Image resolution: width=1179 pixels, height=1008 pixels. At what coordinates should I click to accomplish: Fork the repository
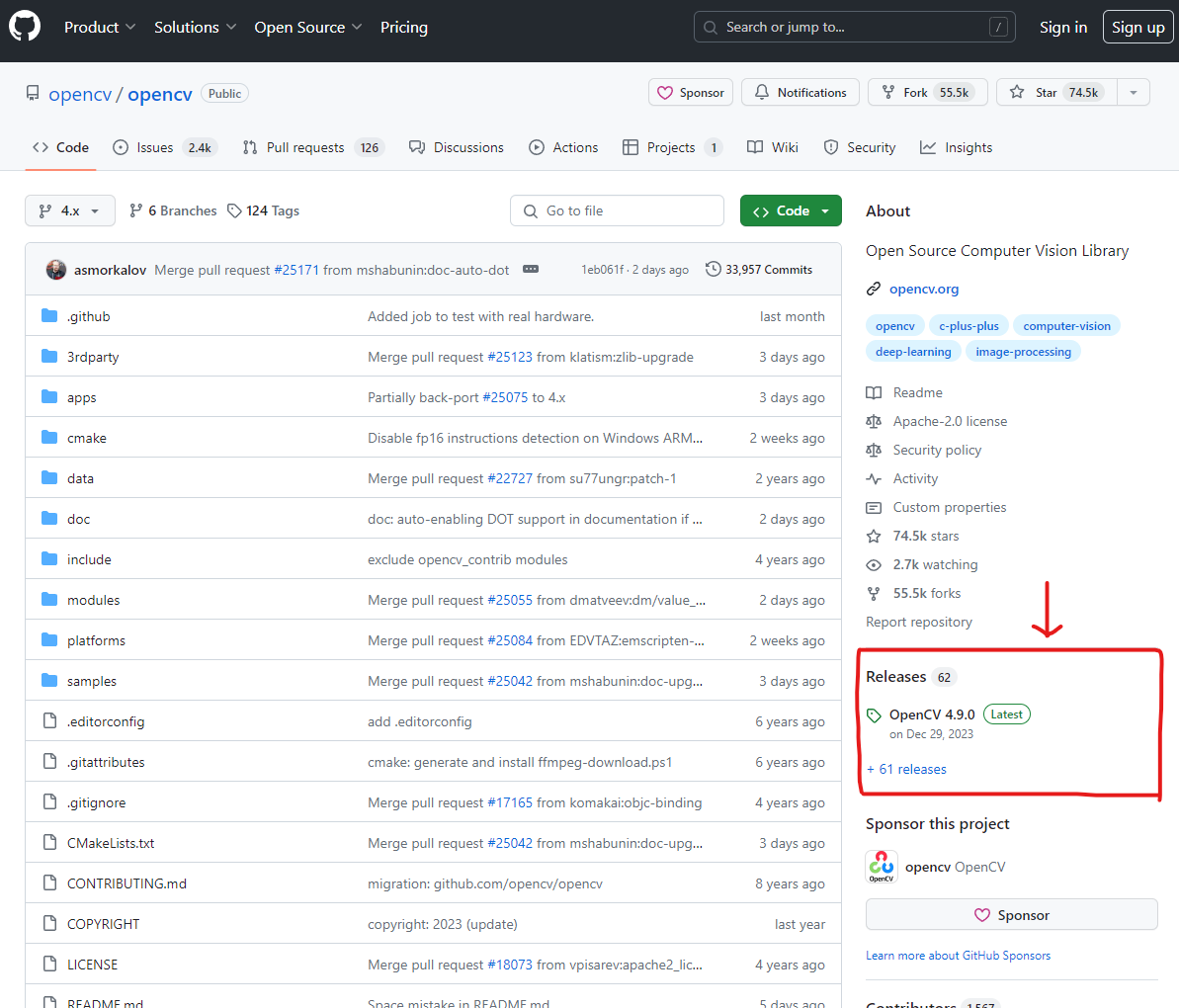pos(928,93)
